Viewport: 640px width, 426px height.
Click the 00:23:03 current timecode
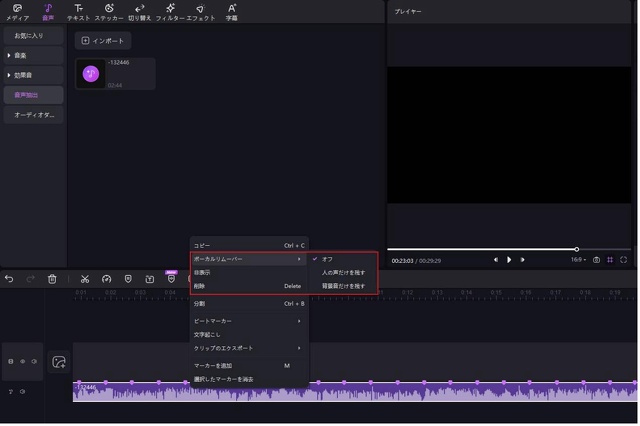[x=403, y=261]
